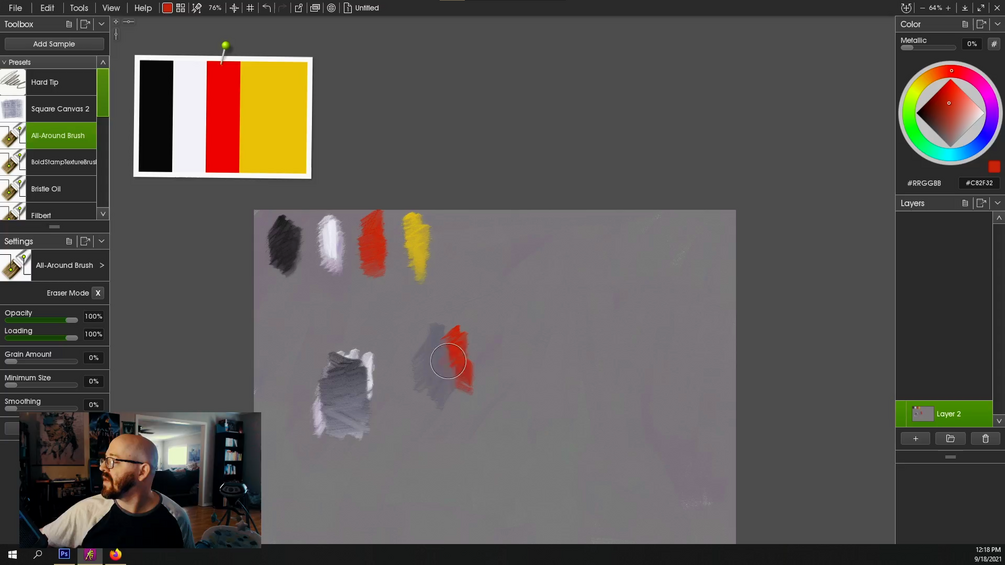Collapse the Toolbox panel chevron
The width and height of the screenshot is (1005, 565).
pyautogui.click(x=101, y=24)
